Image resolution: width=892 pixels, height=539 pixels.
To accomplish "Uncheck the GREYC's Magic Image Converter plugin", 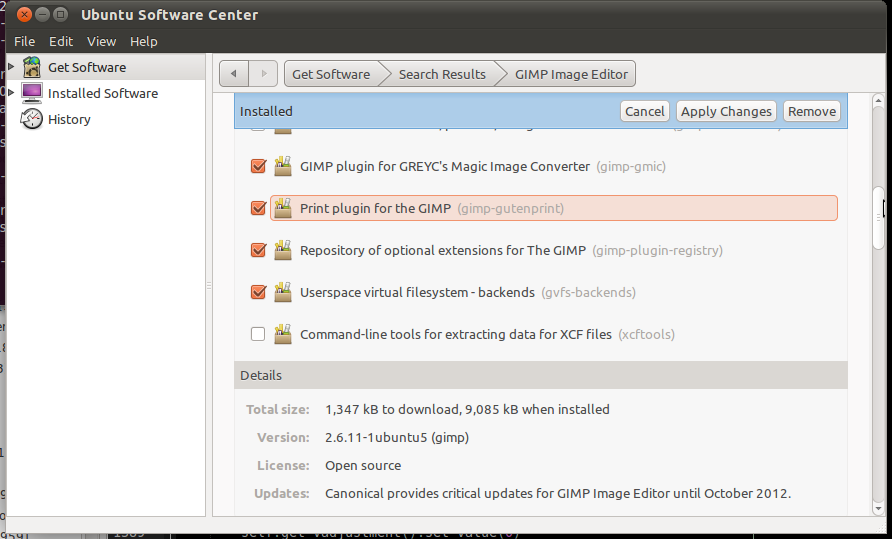I will pos(258,166).
